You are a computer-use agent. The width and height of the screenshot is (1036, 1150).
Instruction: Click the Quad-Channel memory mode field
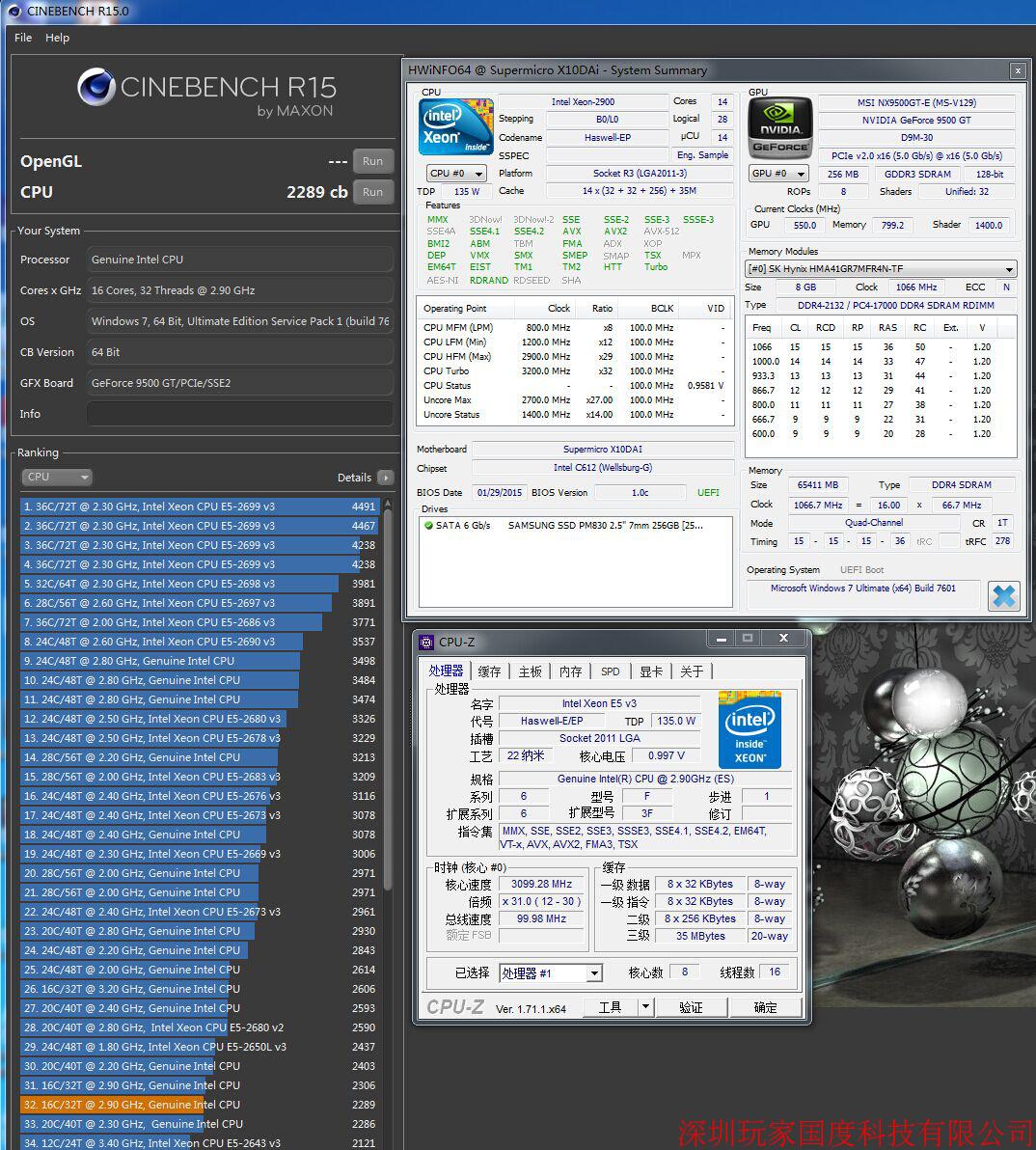(874, 523)
